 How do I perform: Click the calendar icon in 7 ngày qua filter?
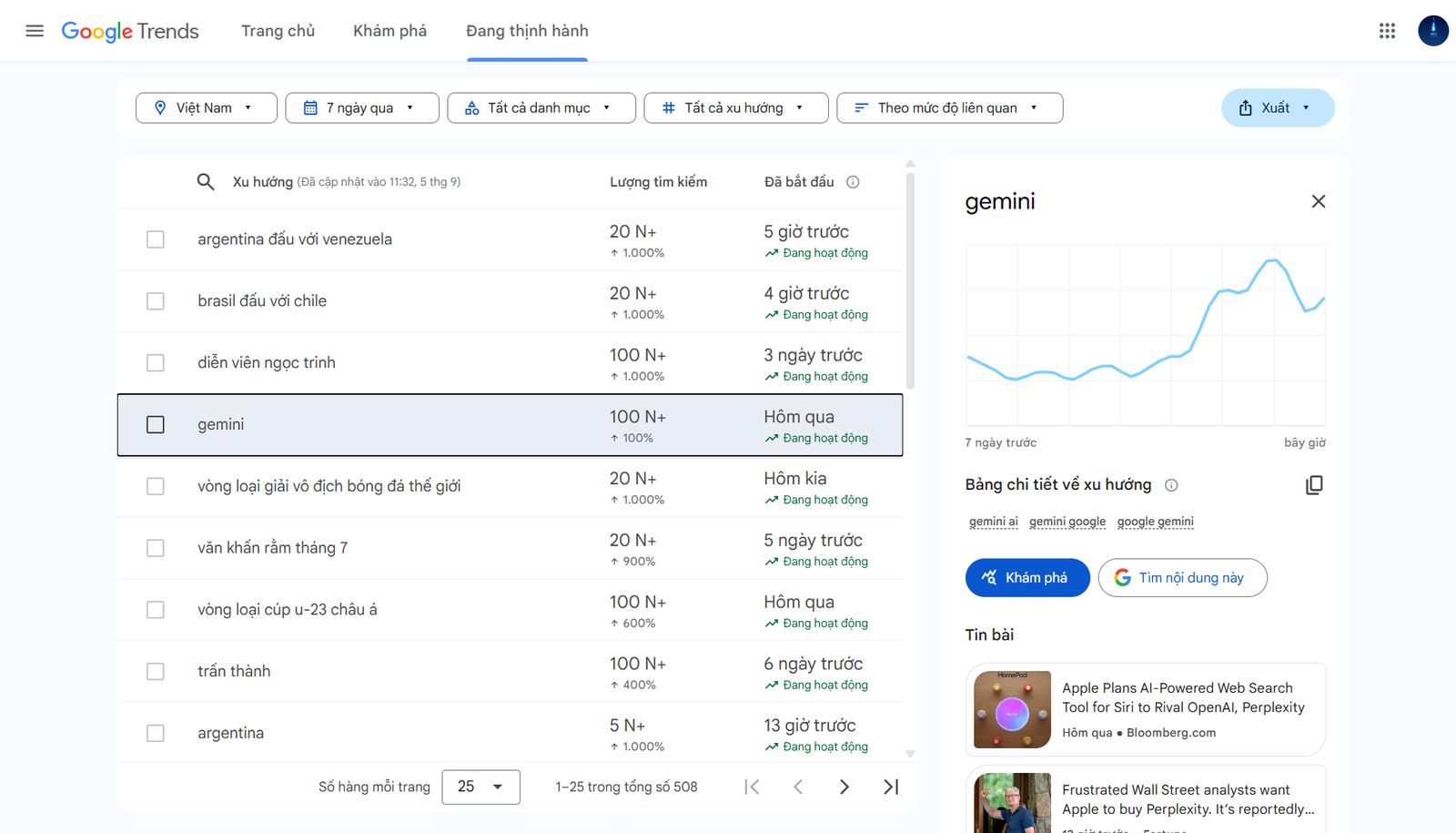(x=310, y=107)
